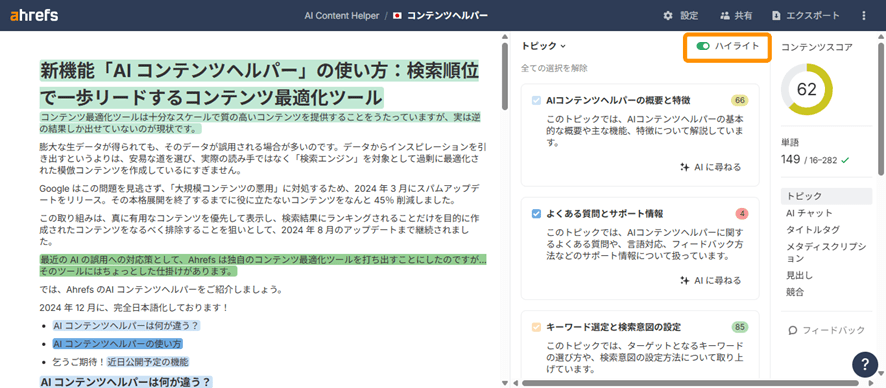
Task: Click the word count 149 value
Action: coord(791,159)
